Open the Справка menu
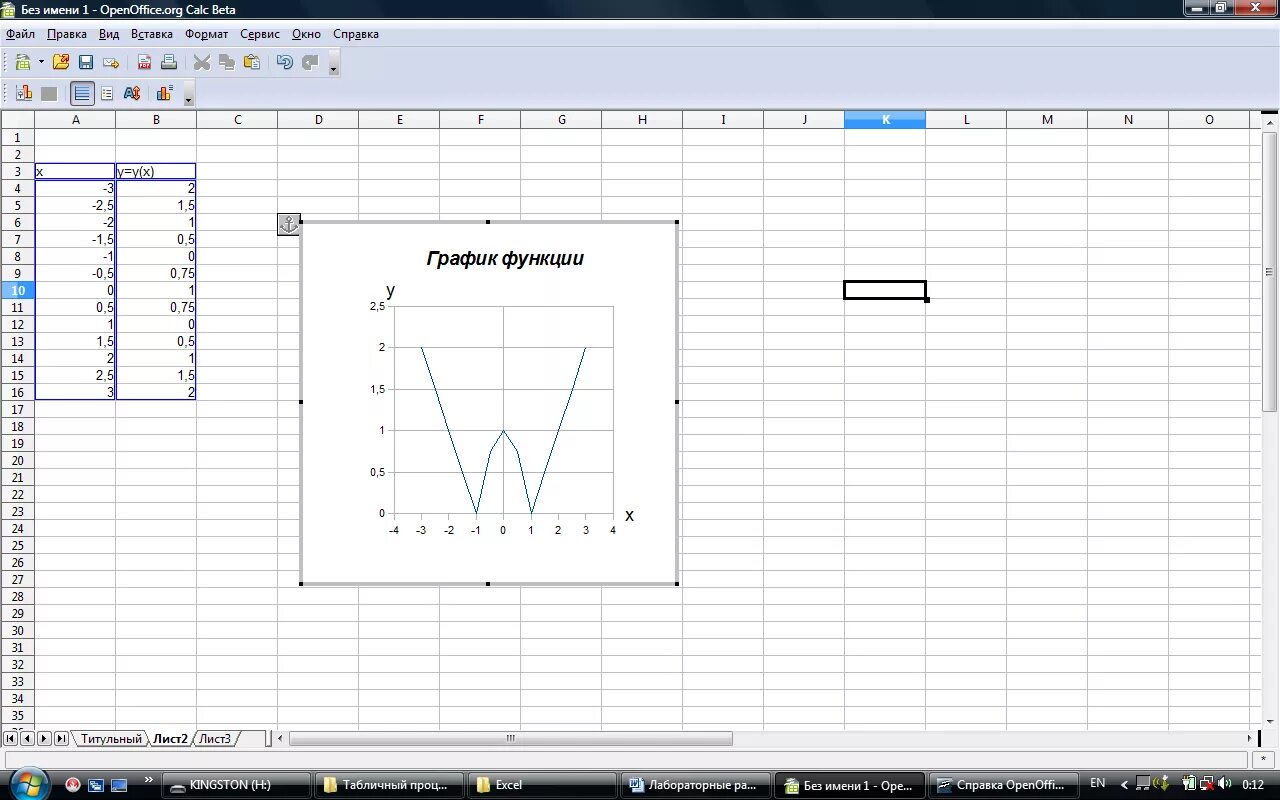The image size is (1280, 800). point(356,34)
